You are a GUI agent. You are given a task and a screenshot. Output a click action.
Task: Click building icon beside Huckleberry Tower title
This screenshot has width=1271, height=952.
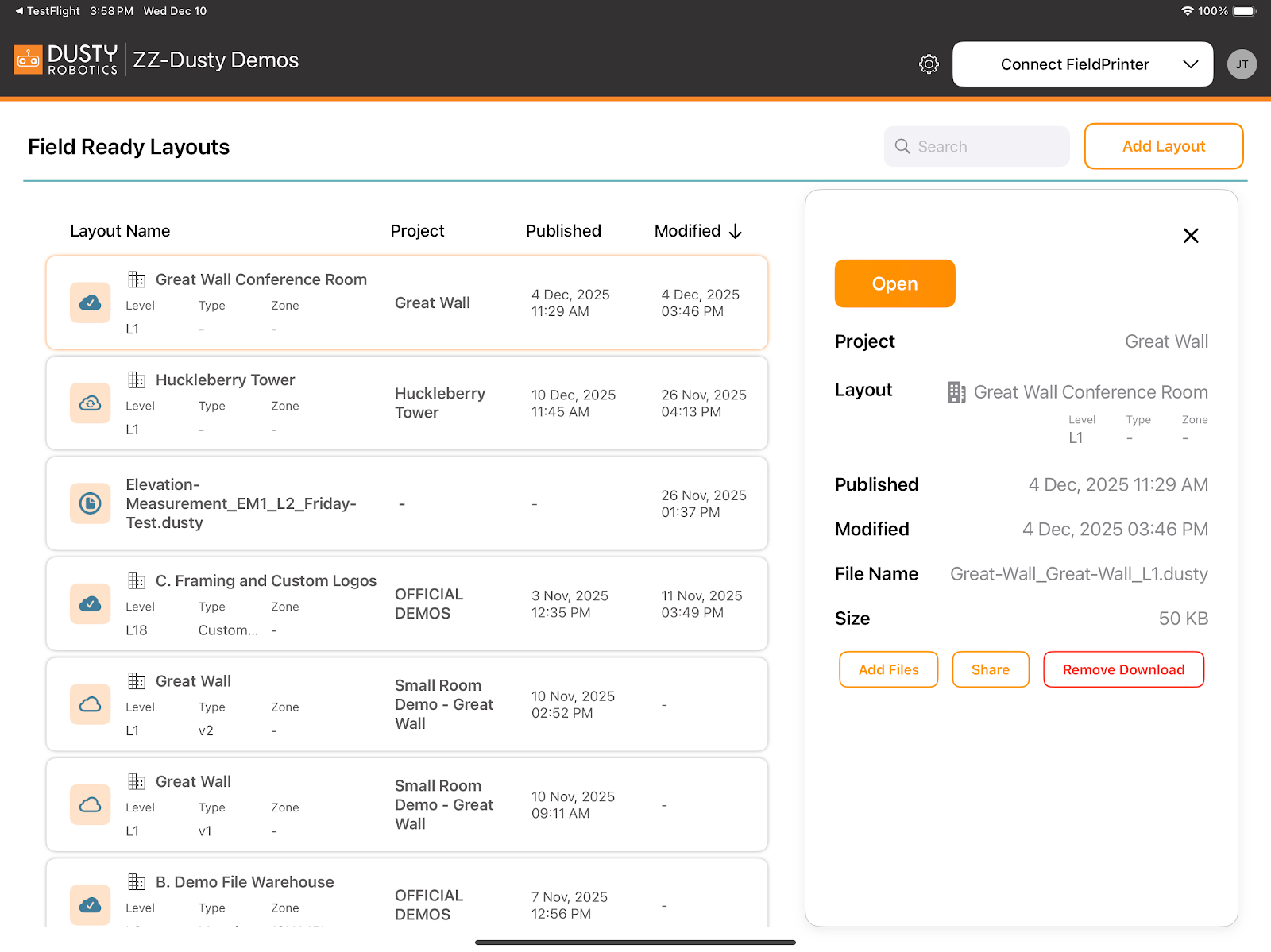137,380
